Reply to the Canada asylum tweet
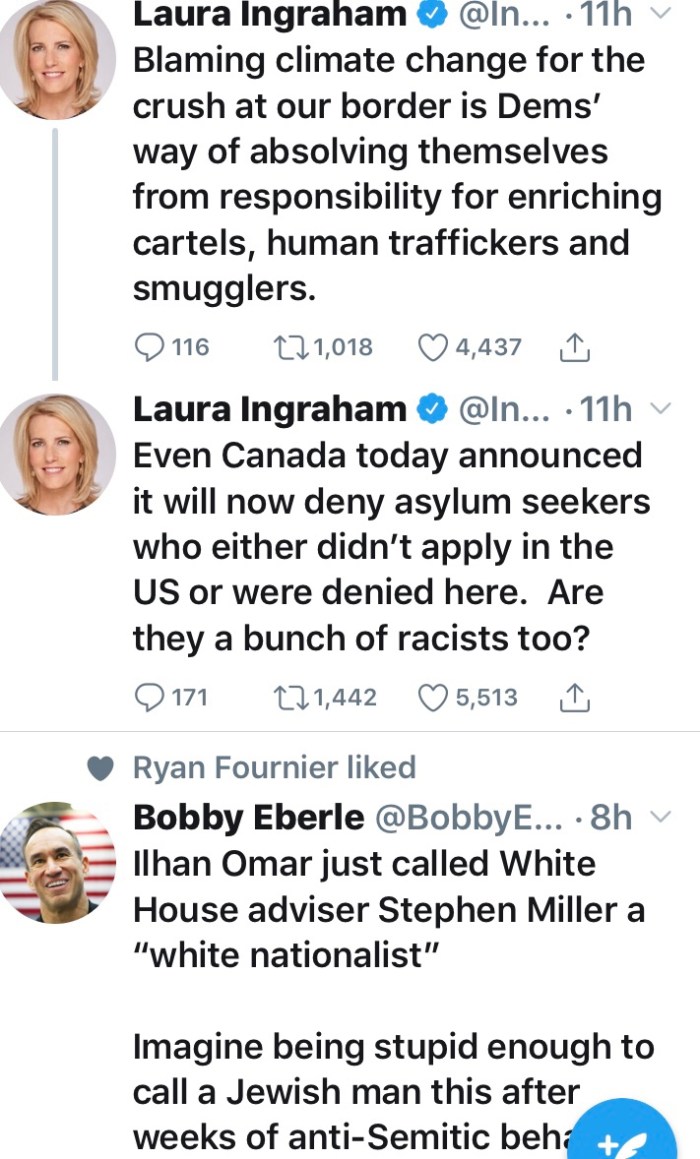The width and height of the screenshot is (700, 1159). [x=148, y=697]
